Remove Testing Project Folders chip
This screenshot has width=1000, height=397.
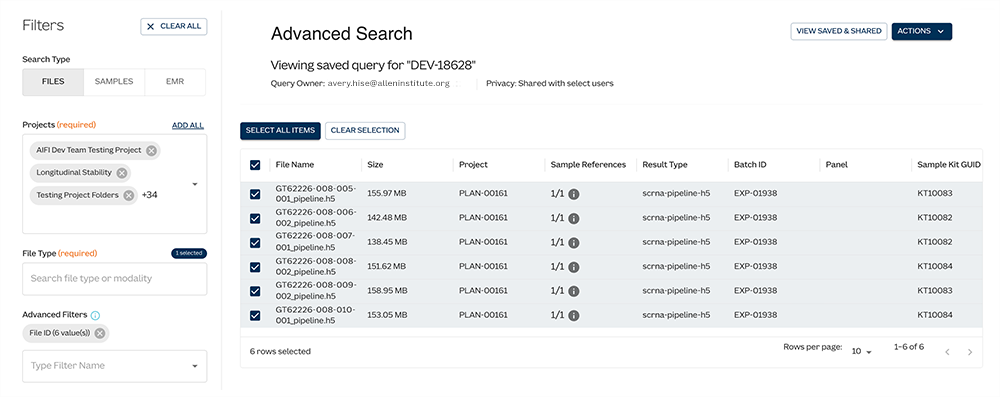click(x=129, y=195)
